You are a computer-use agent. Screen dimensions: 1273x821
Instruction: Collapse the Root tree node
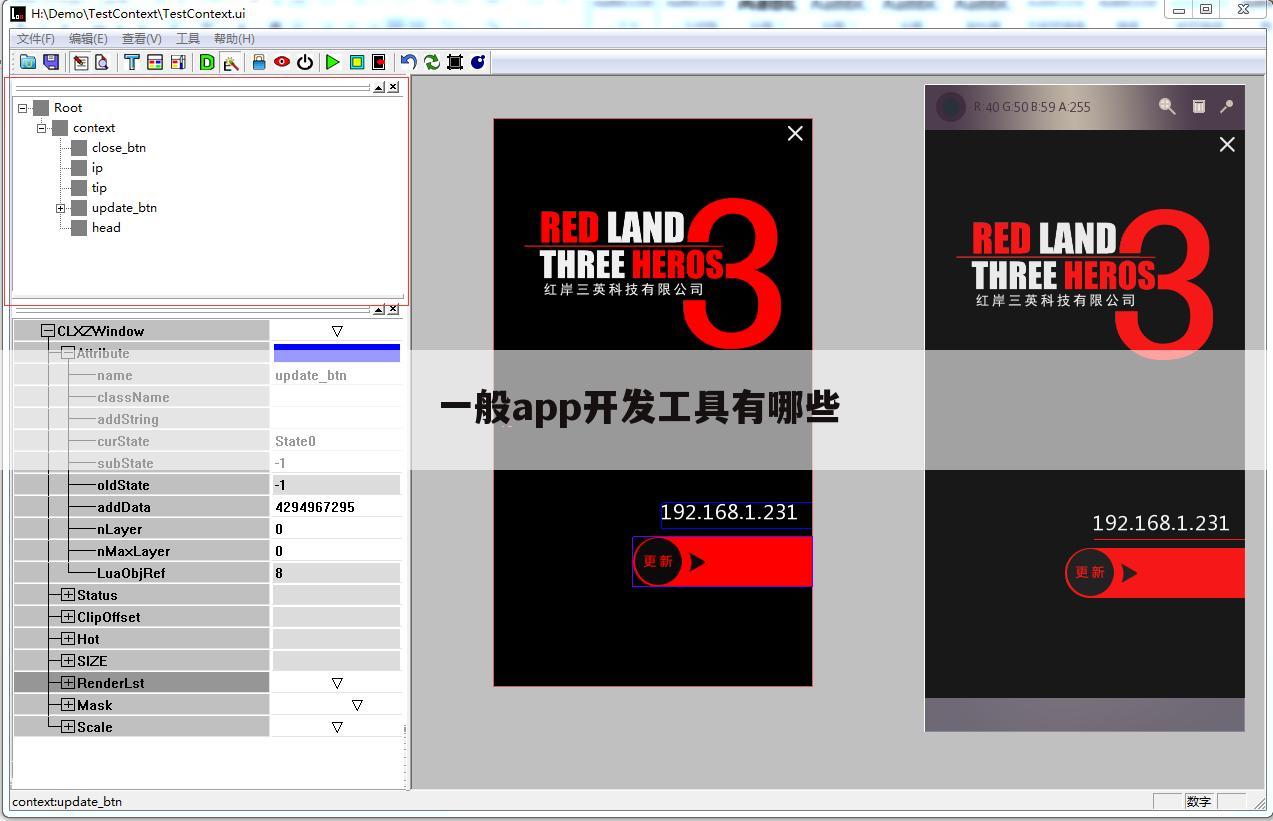tap(22, 108)
